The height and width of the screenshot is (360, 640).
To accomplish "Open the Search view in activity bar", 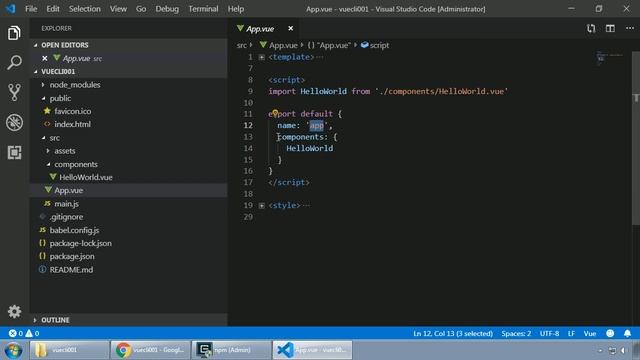I will tap(14, 62).
